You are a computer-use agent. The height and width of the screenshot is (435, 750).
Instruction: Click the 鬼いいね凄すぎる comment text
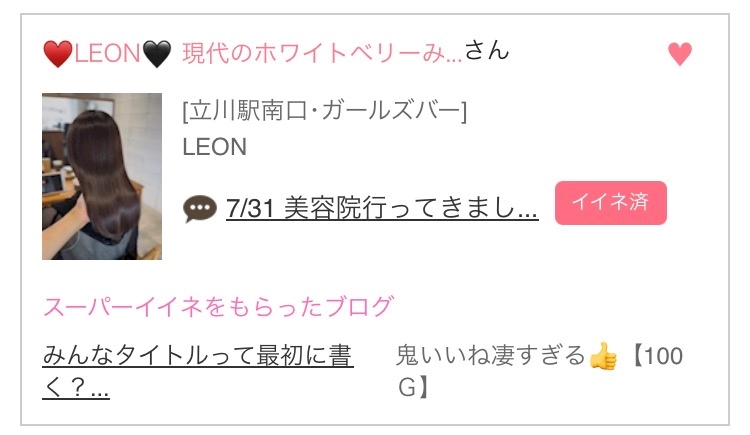[491, 356]
